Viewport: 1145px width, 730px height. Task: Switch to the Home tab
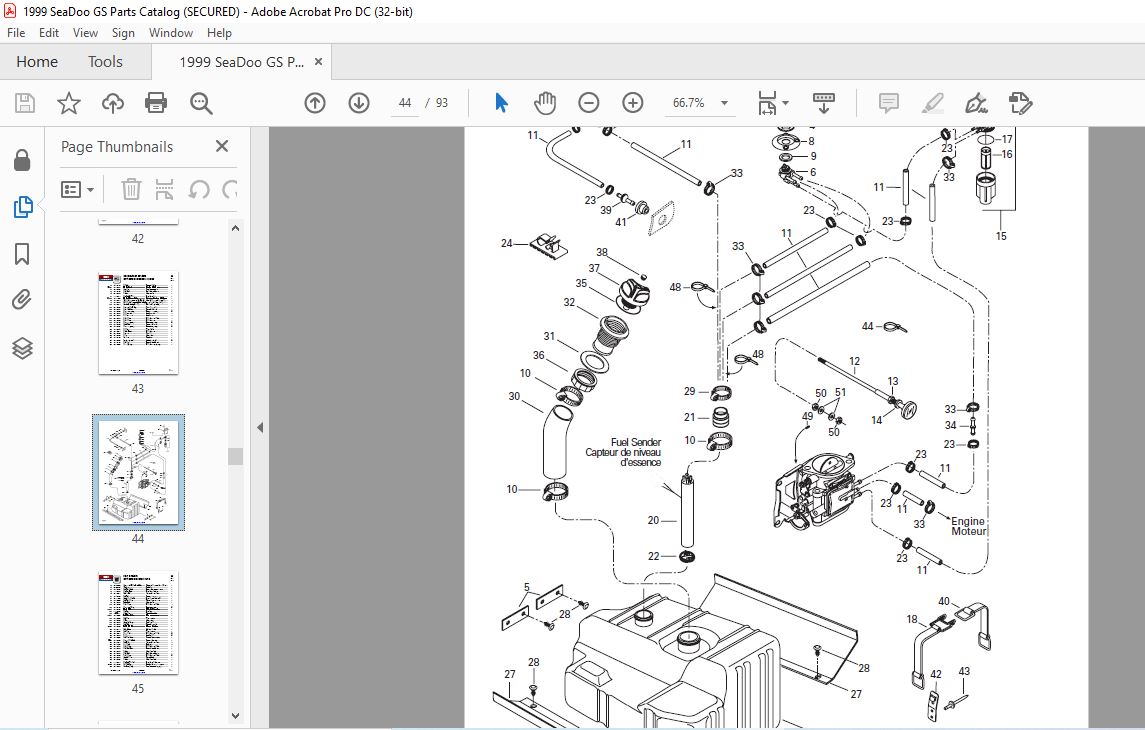point(37,62)
